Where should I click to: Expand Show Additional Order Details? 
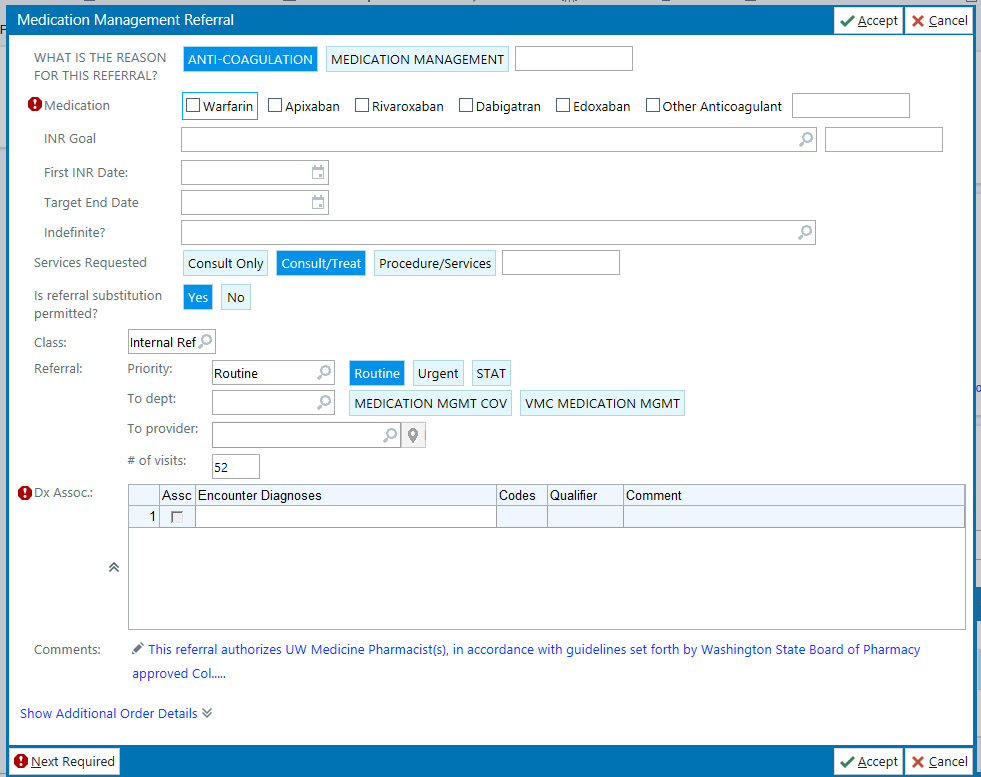[116, 713]
